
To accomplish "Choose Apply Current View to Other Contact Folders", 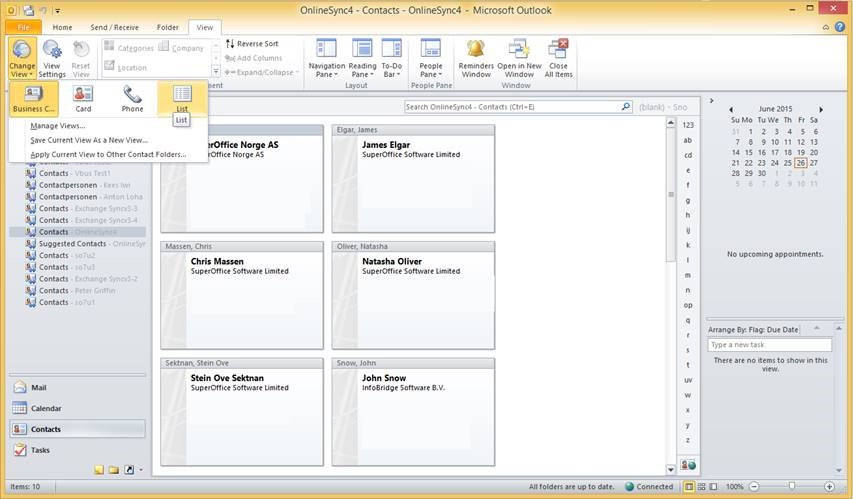I will coord(108,154).
